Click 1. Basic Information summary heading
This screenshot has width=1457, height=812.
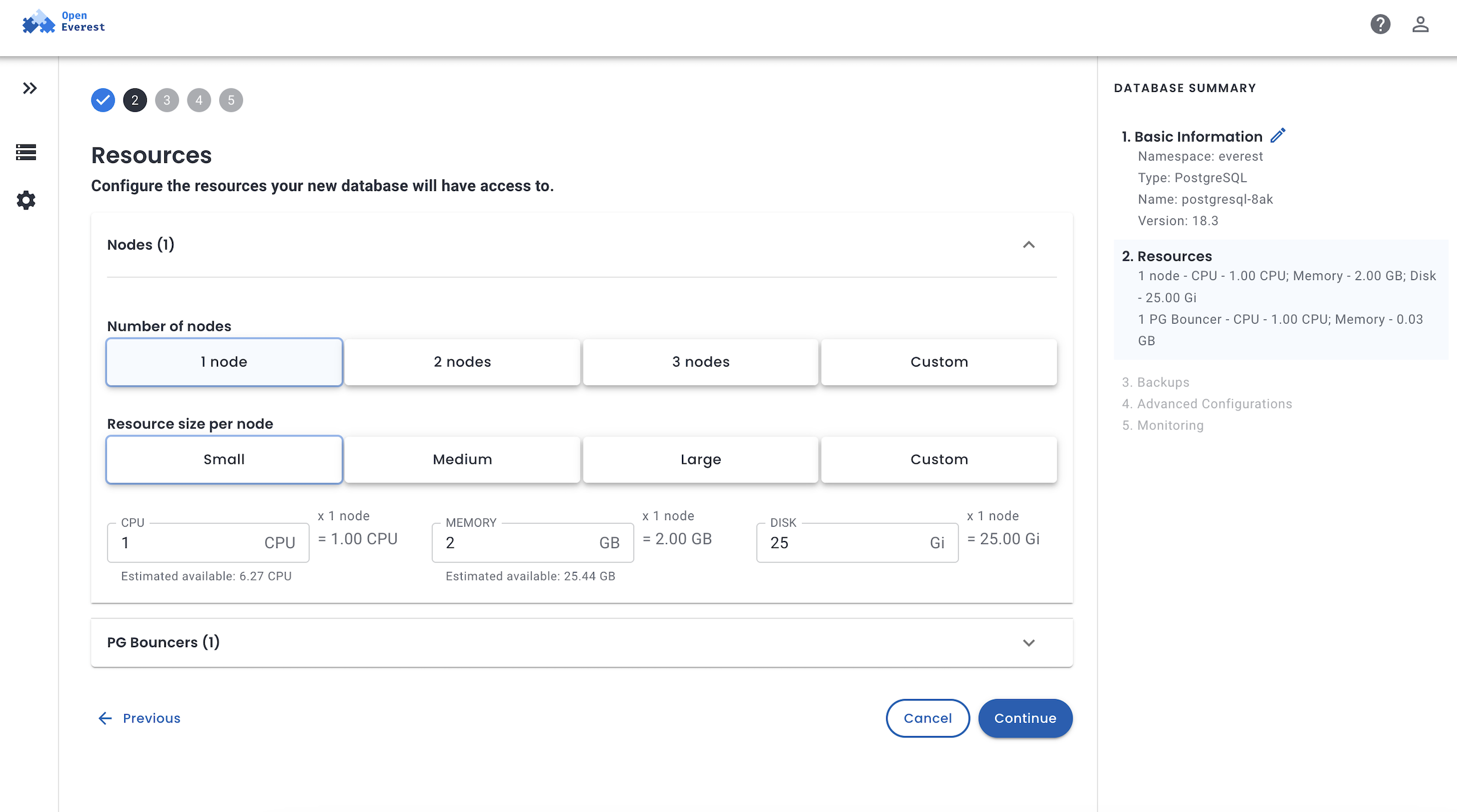click(x=1192, y=137)
